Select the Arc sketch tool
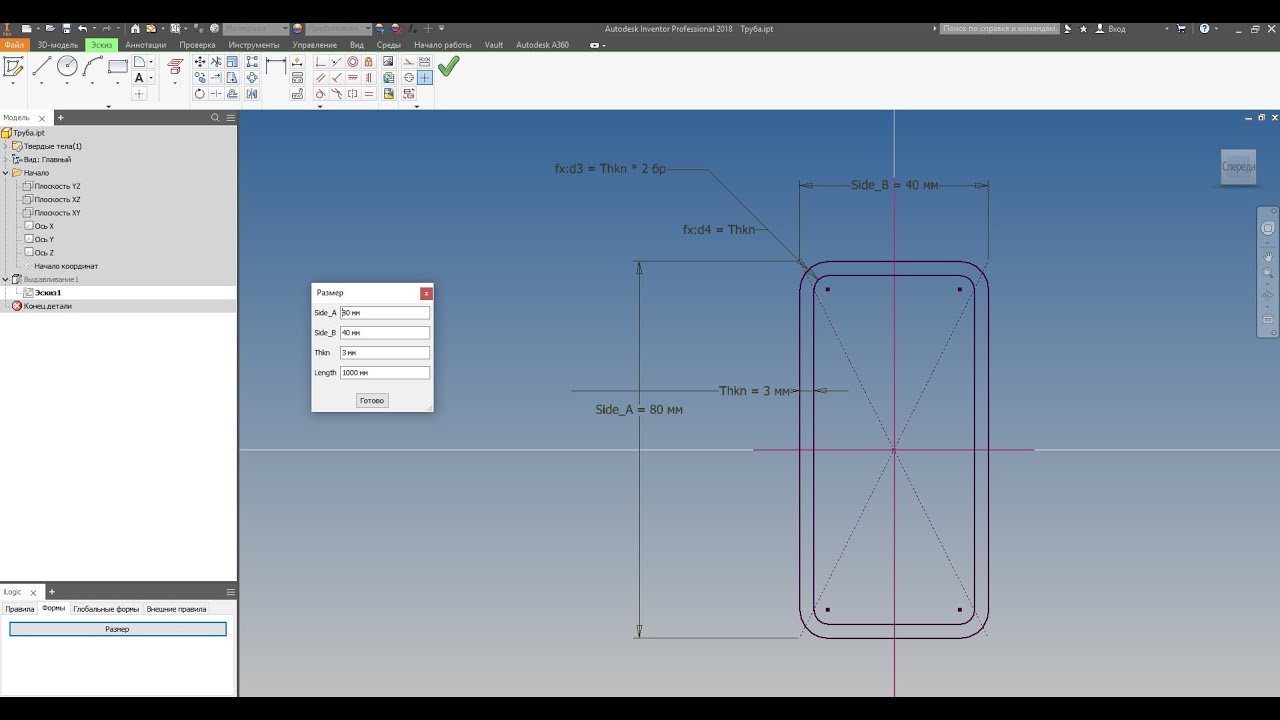The image size is (1280, 720). [92, 67]
